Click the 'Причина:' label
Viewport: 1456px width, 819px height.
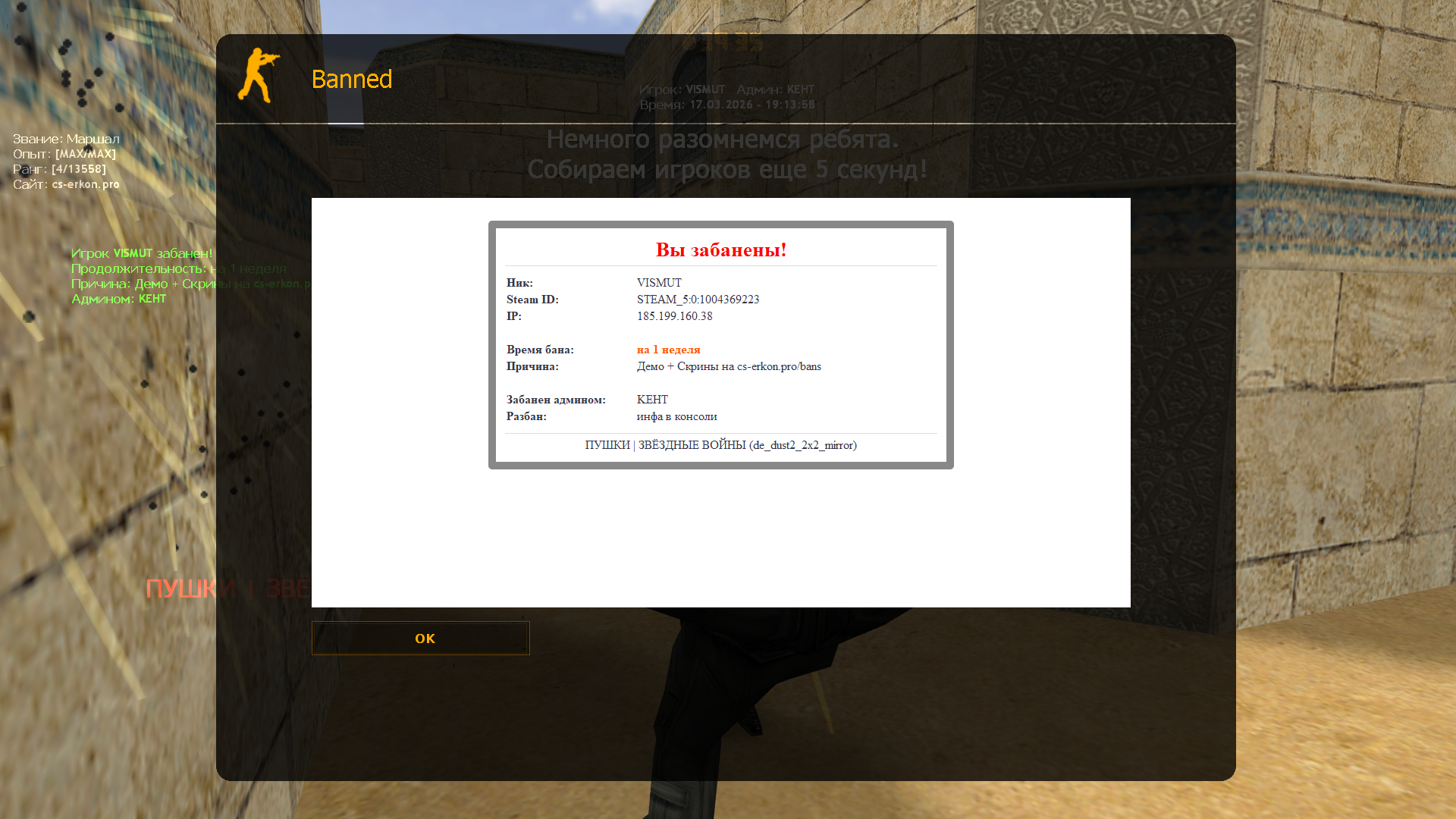pos(532,366)
